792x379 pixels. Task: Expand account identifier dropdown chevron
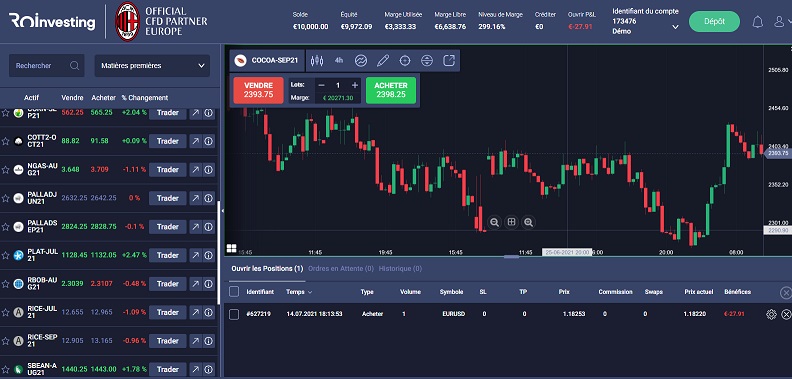(x=675, y=27)
